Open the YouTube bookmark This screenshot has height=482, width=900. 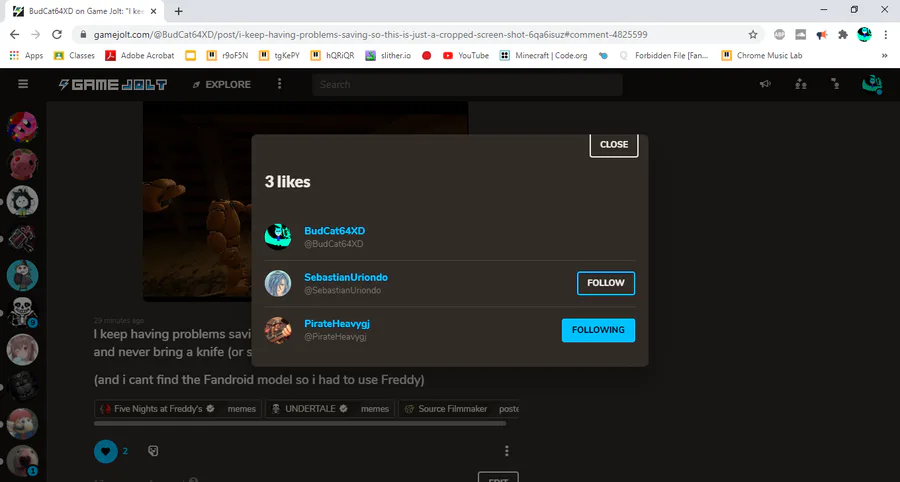pyautogui.click(x=466, y=56)
